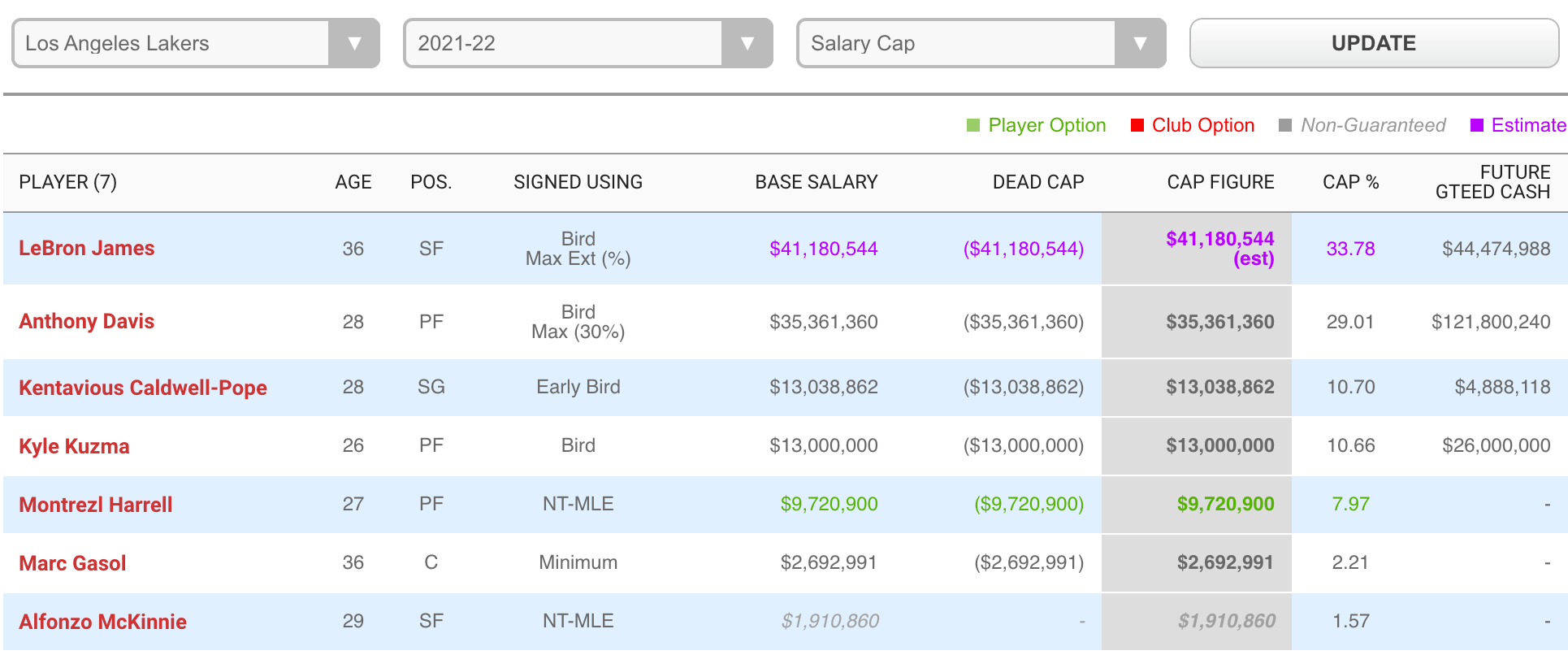Click red Club Option legend swatch
Screen dimensions: 1568x655
1137,125
